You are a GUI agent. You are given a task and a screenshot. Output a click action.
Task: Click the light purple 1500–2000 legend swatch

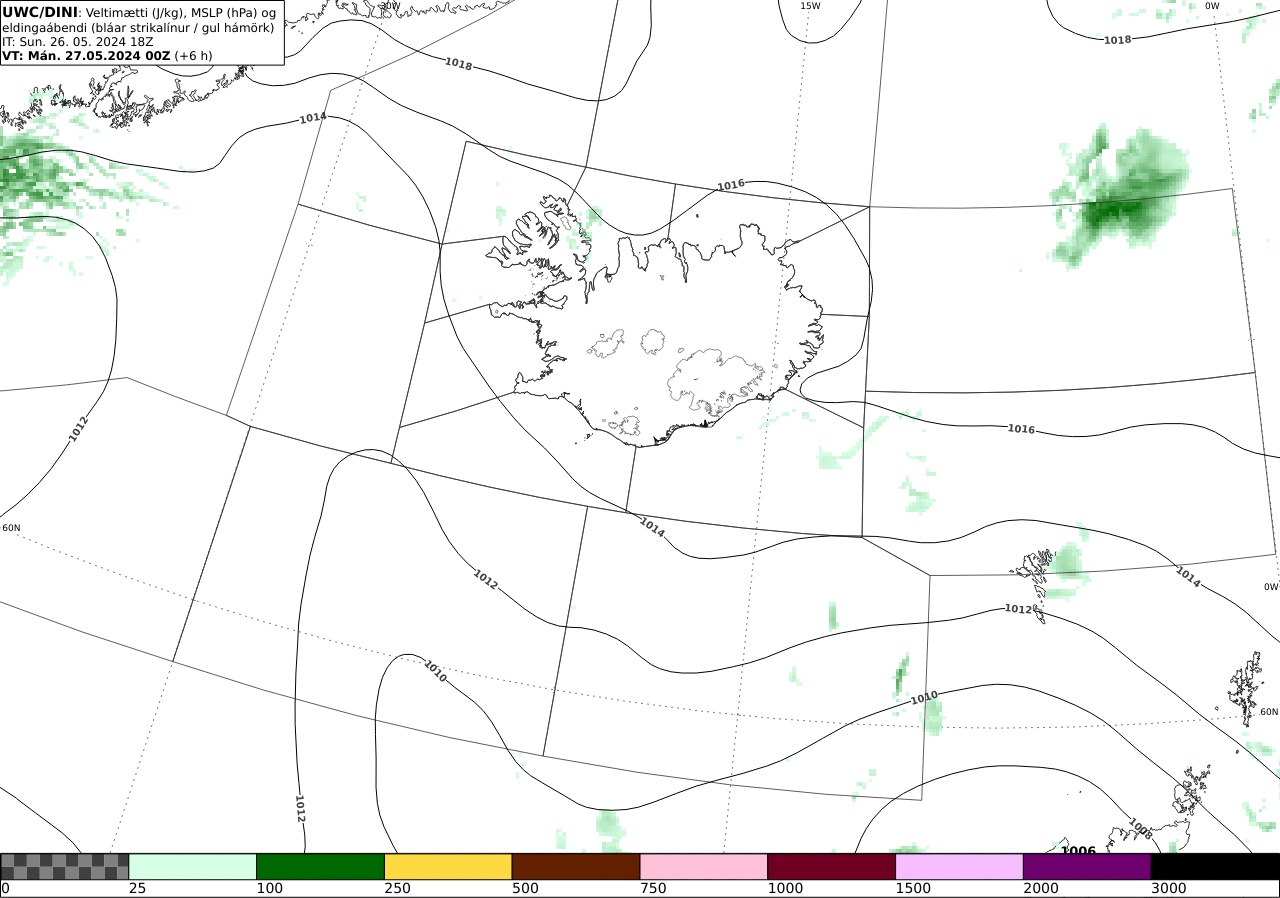[960, 866]
